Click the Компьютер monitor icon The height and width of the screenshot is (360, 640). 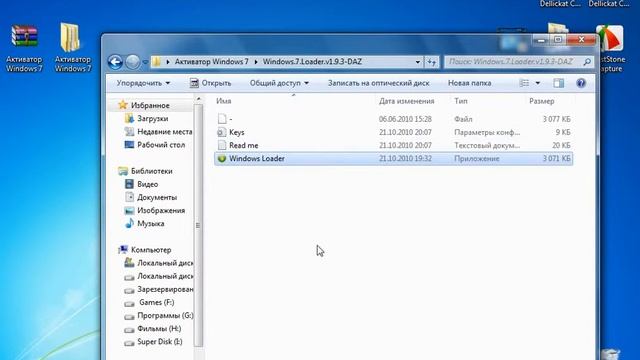tap(123, 250)
